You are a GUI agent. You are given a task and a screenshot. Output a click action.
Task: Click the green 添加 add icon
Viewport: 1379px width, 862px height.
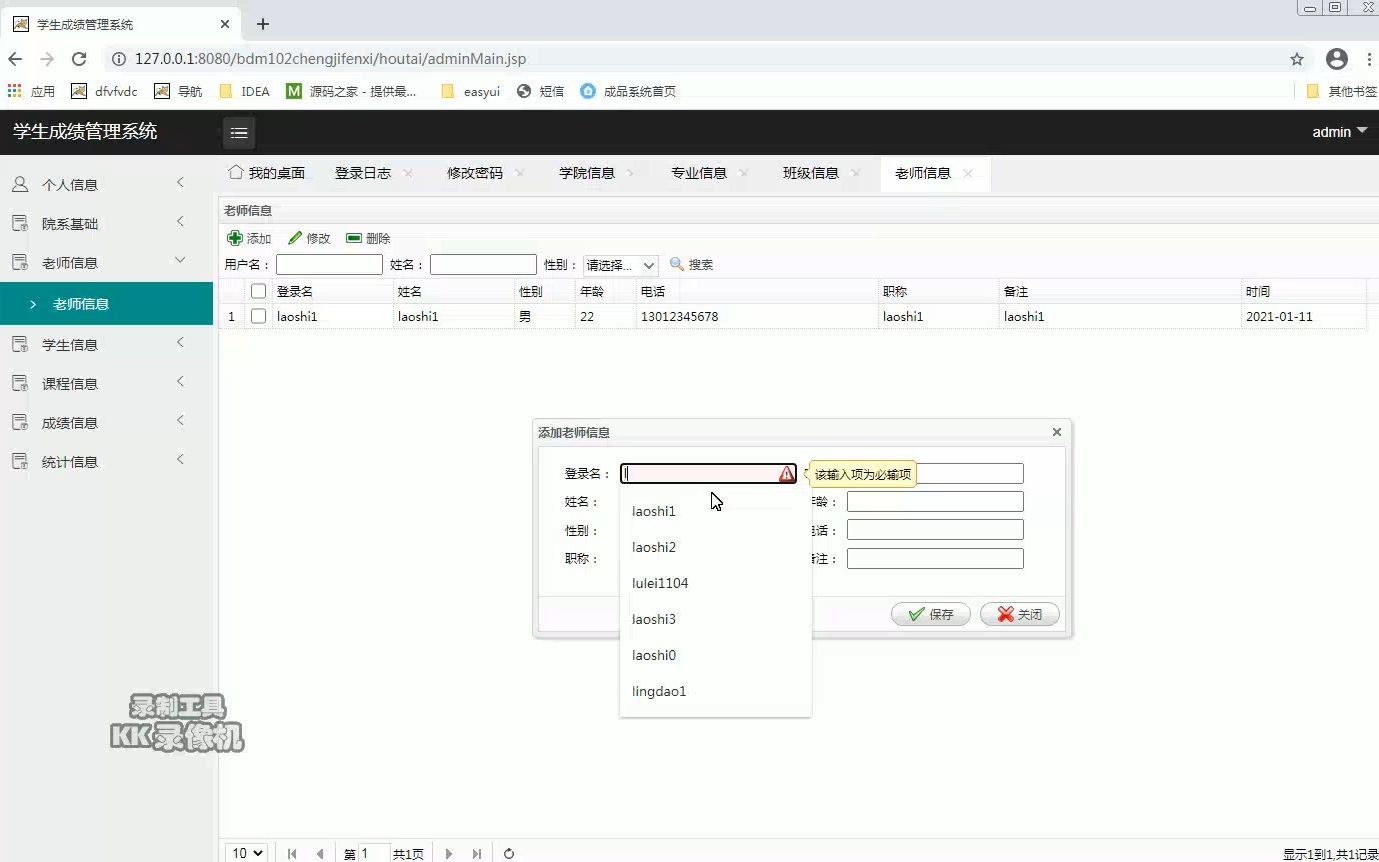click(x=235, y=238)
